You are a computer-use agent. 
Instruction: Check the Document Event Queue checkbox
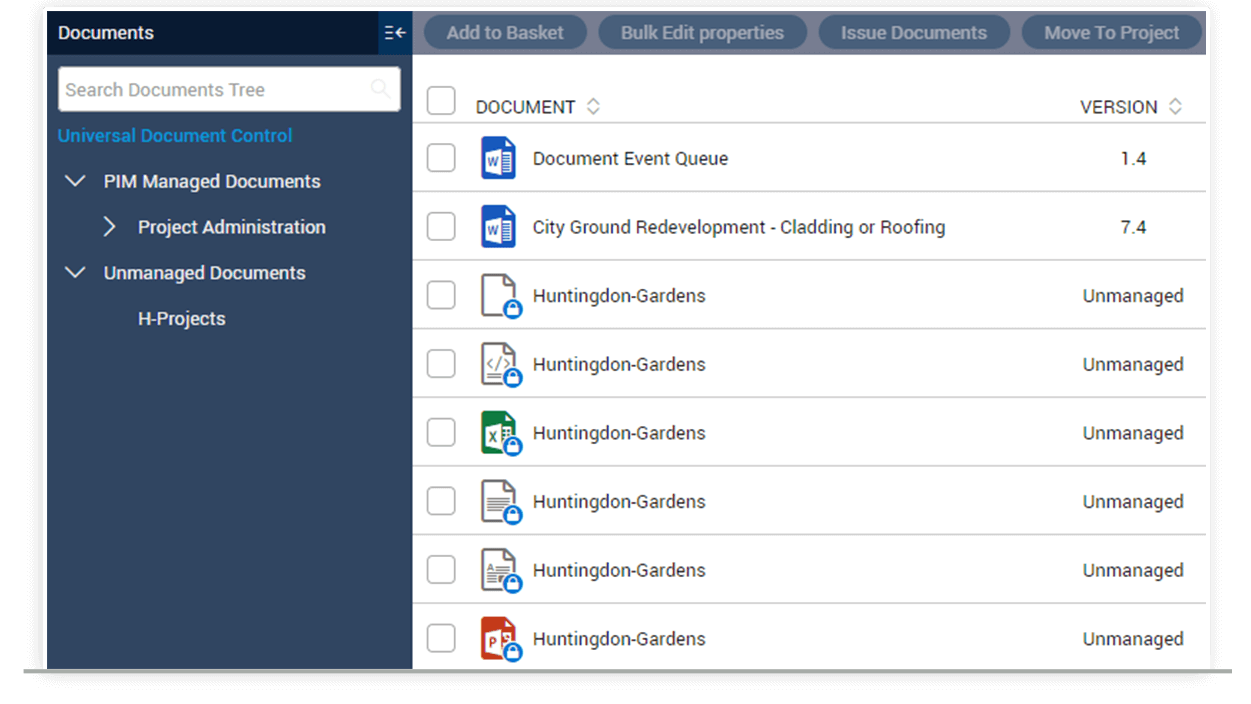tap(441, 157)
